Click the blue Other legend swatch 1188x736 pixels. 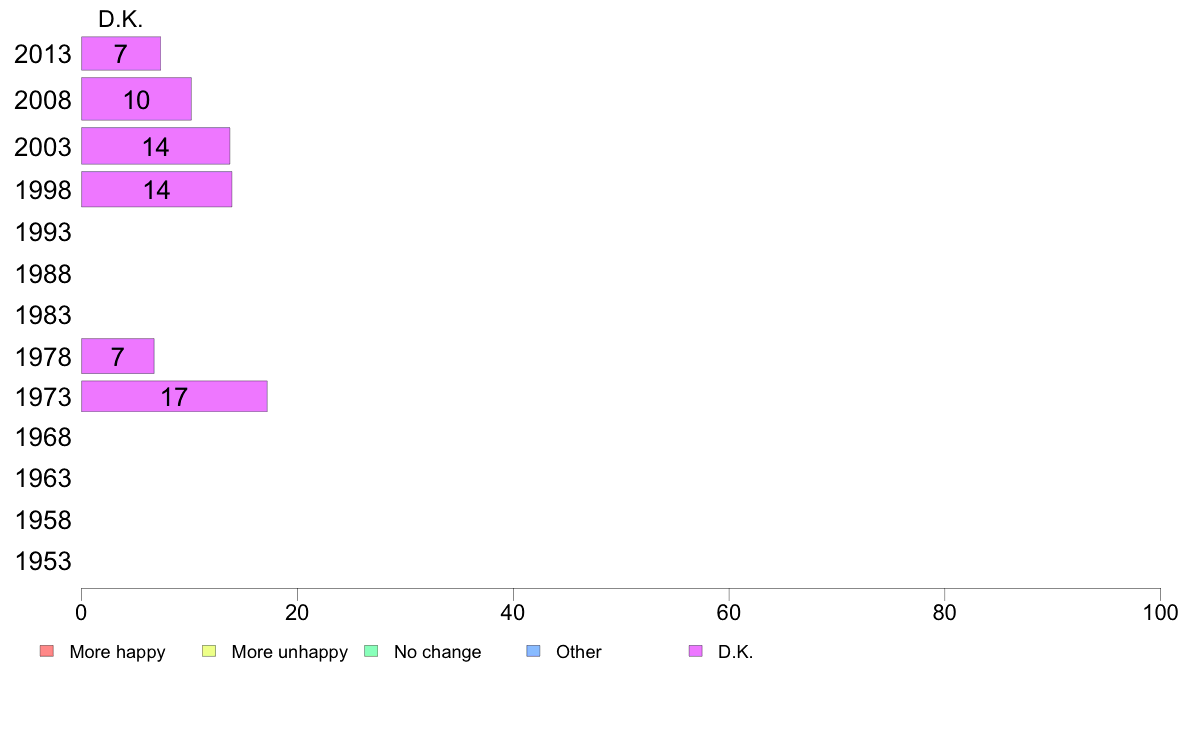pyautogui.click(x=533, y=651)
